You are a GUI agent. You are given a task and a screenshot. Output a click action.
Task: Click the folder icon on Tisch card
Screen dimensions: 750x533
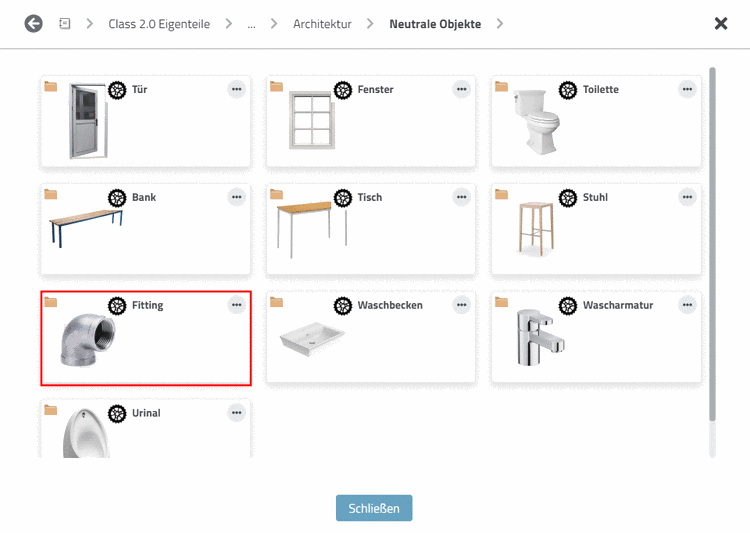coord(276,194)
